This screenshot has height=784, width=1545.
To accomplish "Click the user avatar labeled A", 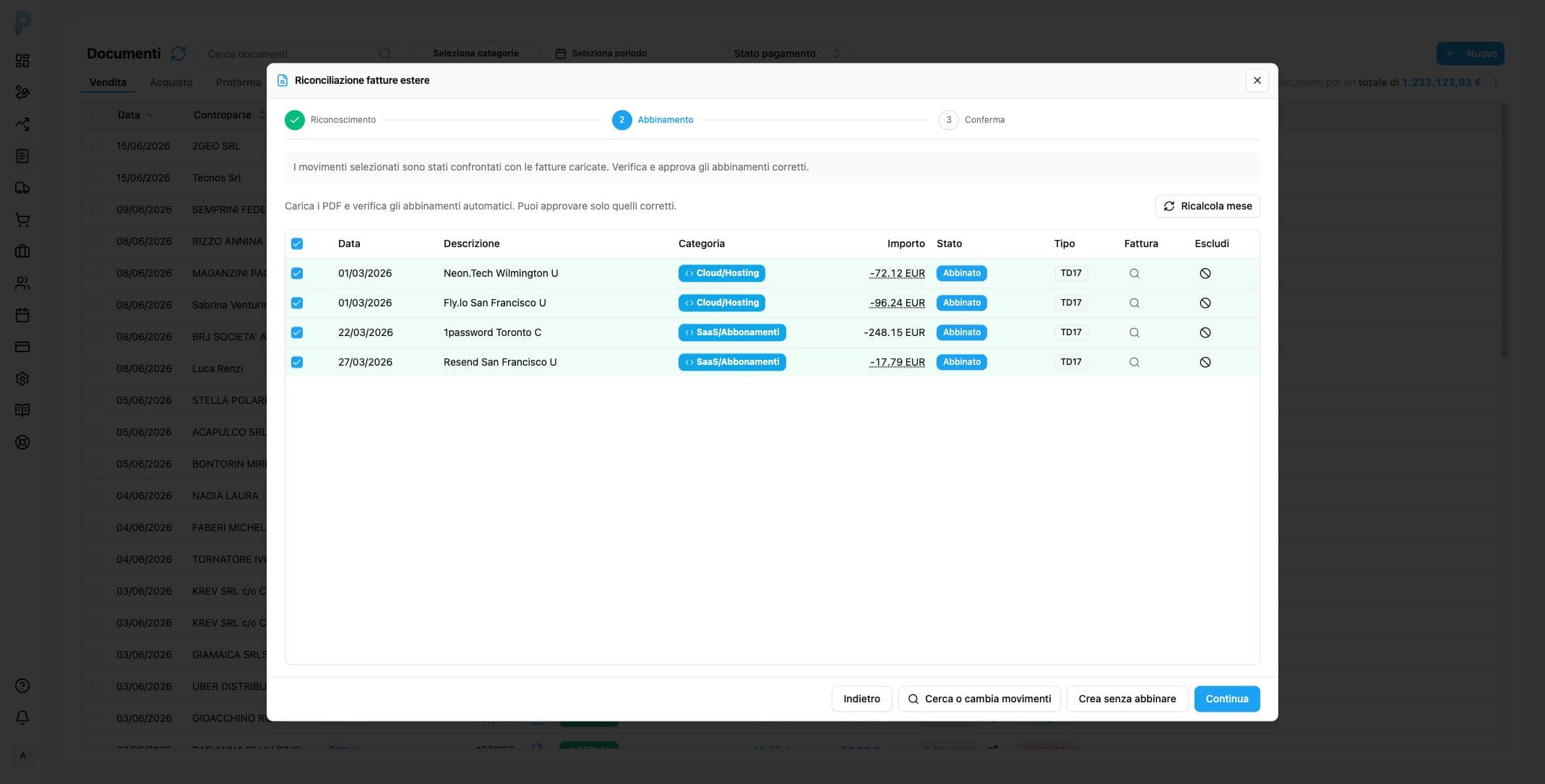I will (x=22, y=756).
